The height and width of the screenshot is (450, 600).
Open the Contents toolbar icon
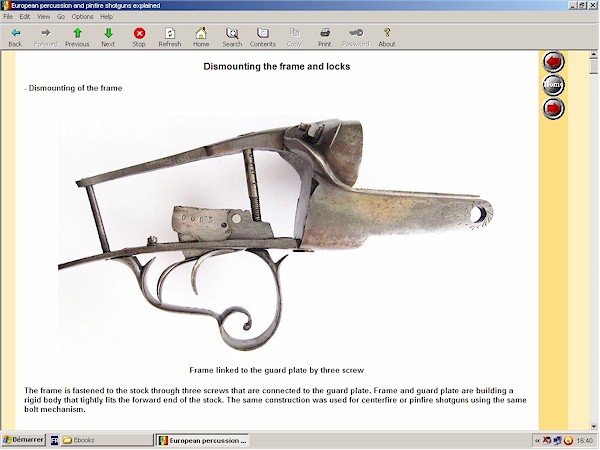(x=263, y=37)
